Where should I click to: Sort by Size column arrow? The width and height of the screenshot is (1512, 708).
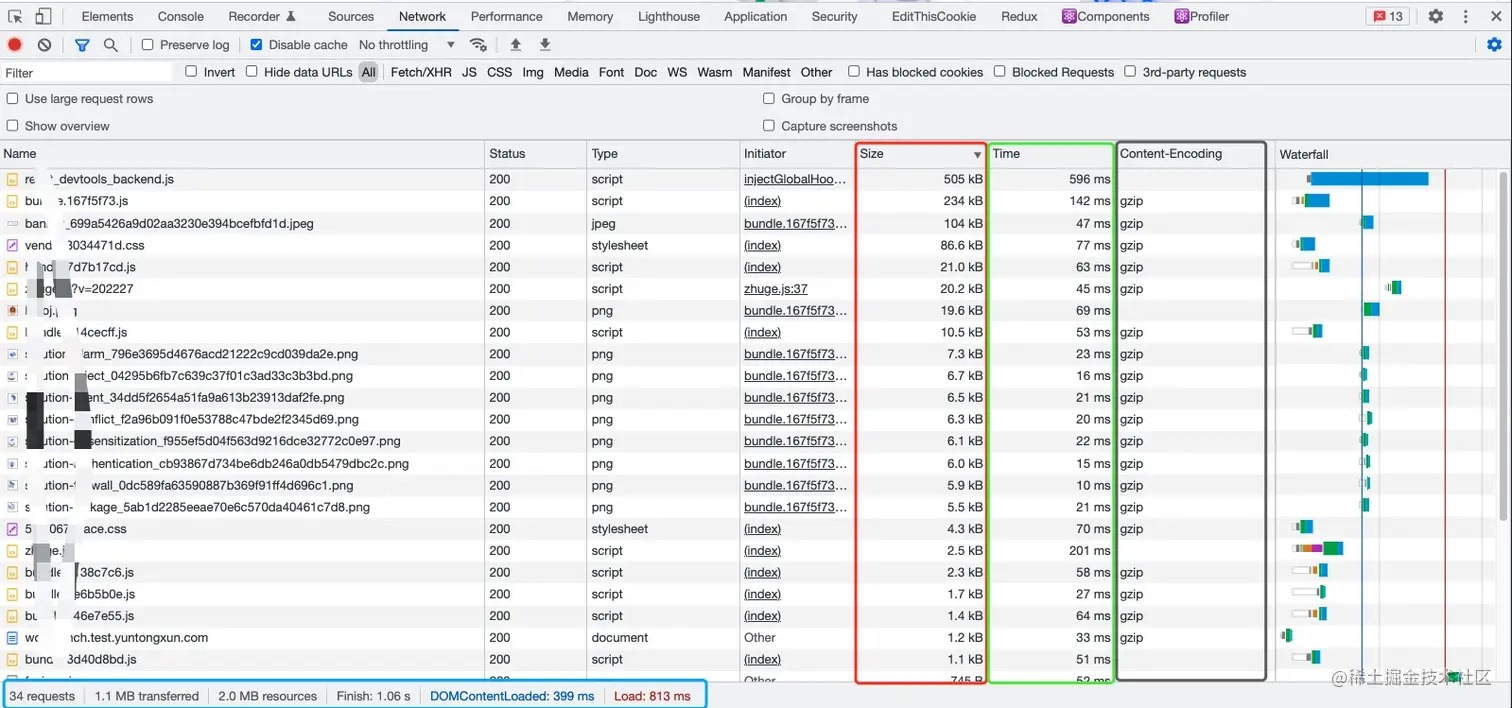pyautogui.click(x=977, y=155)
